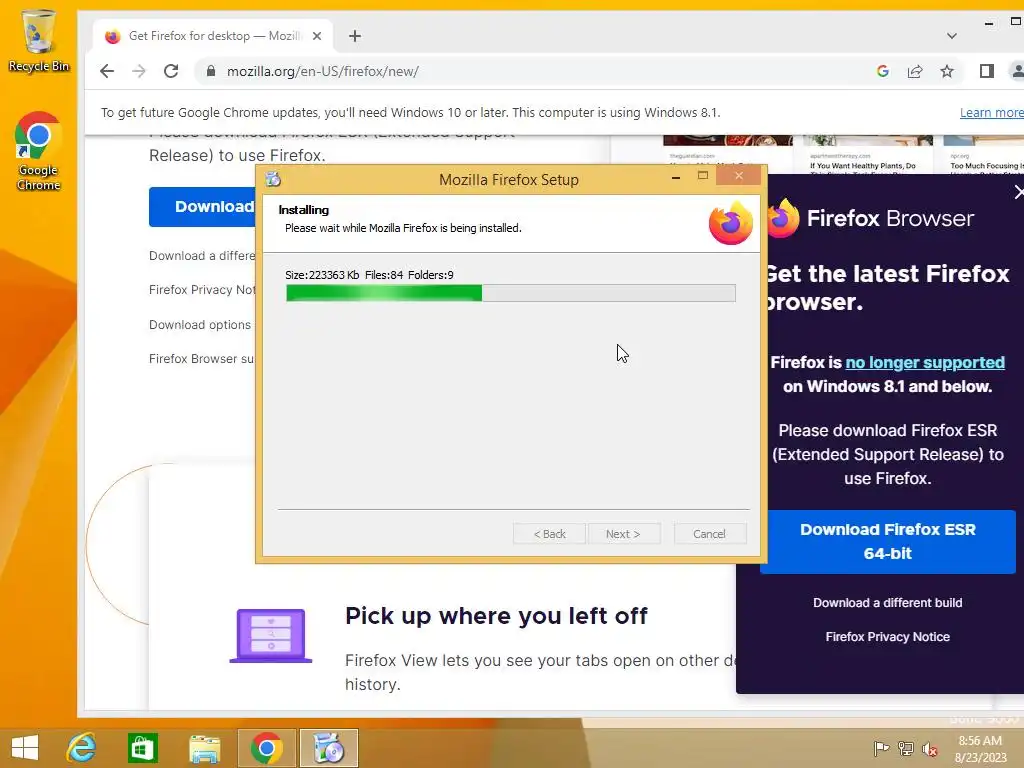Viewport: 1024px width, 768px height.
Task: Cancel the Mozilla Firefox installation
Action: pos(710,534)
